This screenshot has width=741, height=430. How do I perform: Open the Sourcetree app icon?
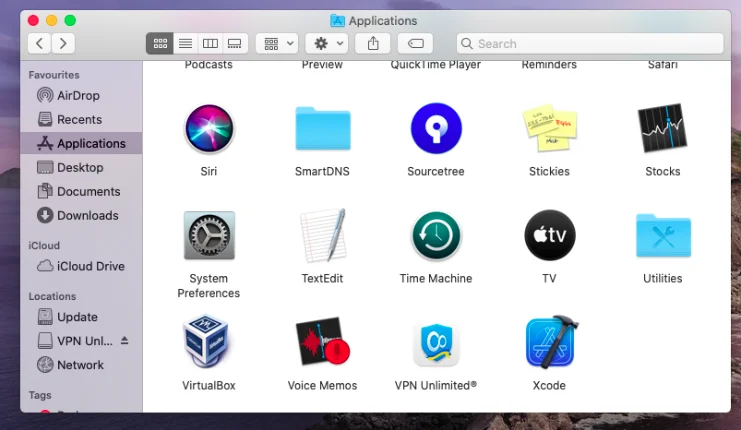pyautogui.click(x=436, y=129)
